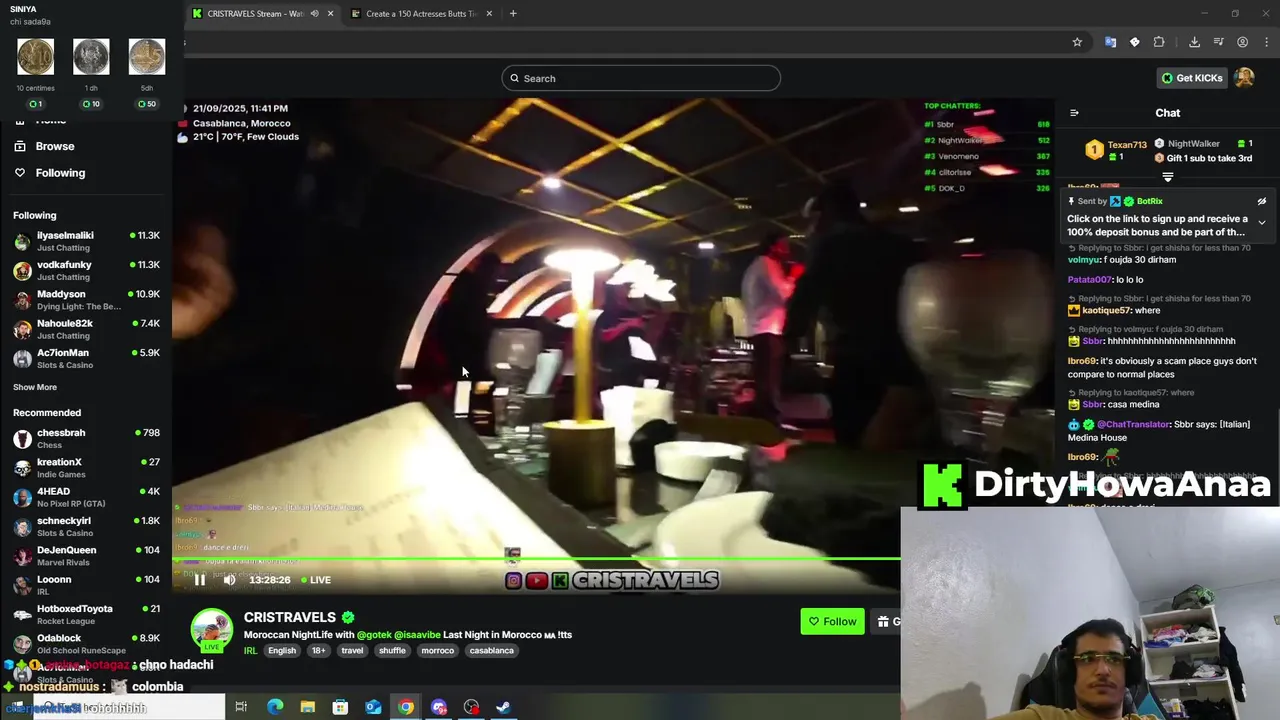Expand the pinned message chevron
Image resolution: width=1280 pixels, height=720 pixels.
(x=1262, y=222)
